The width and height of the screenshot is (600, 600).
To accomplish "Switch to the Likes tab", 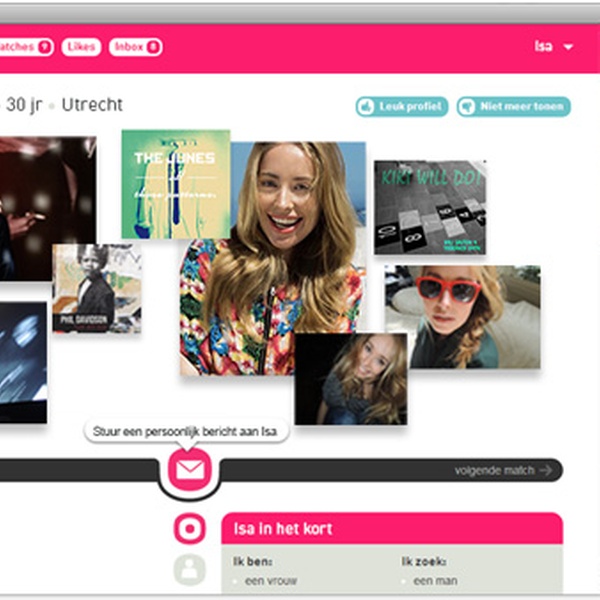I will pyautogui.click(x=81, y=47).
